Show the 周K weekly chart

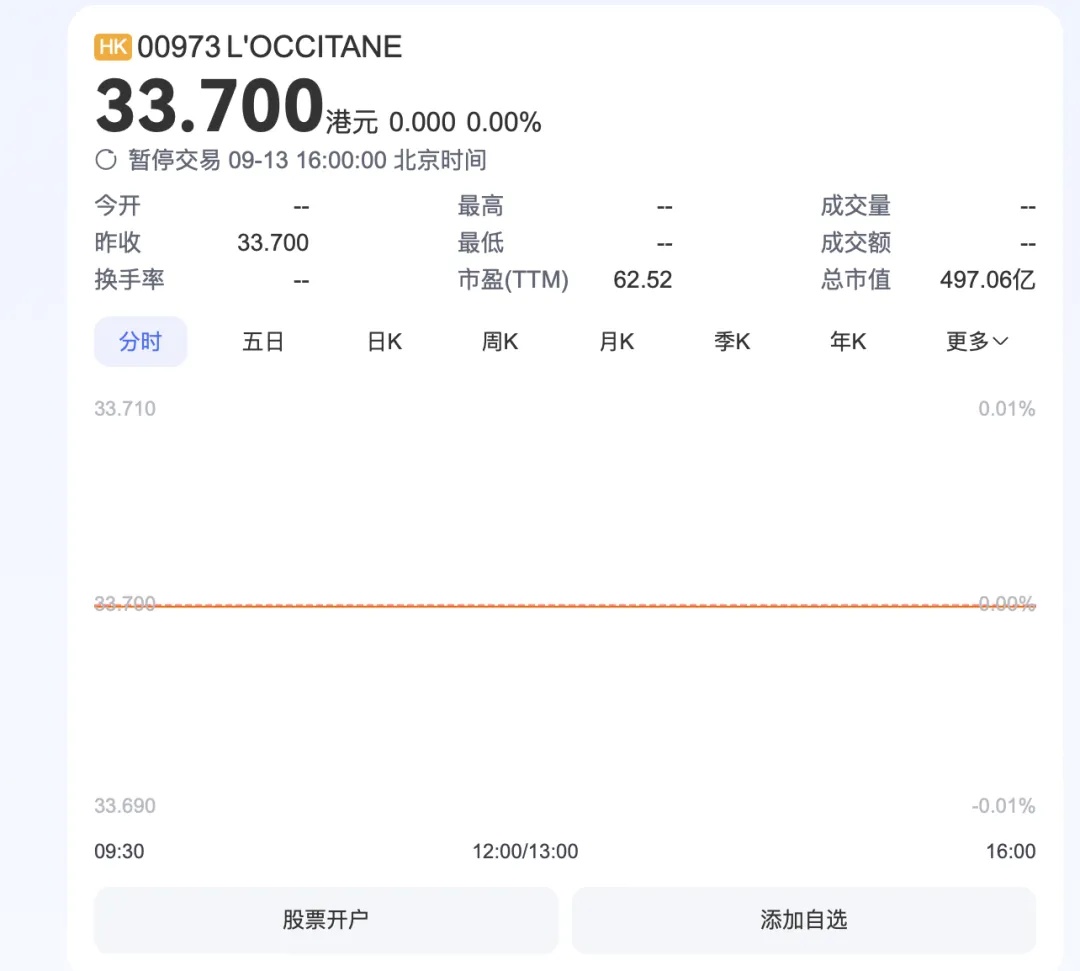[x=500, y=342]
